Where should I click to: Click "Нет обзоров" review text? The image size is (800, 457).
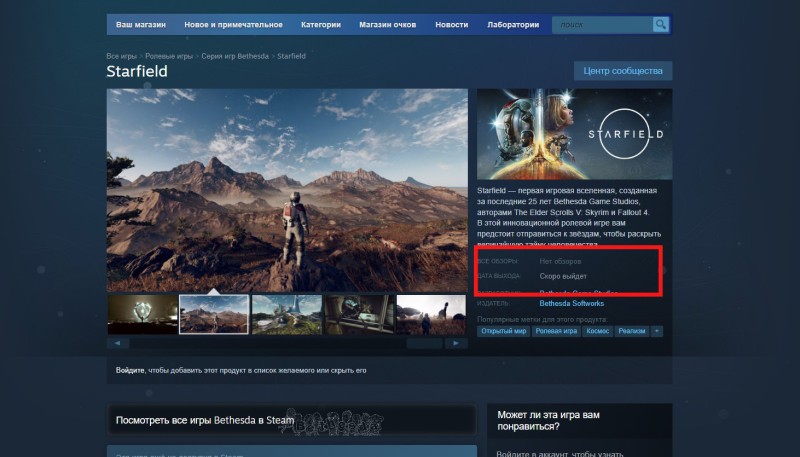(x=560, y=261)
